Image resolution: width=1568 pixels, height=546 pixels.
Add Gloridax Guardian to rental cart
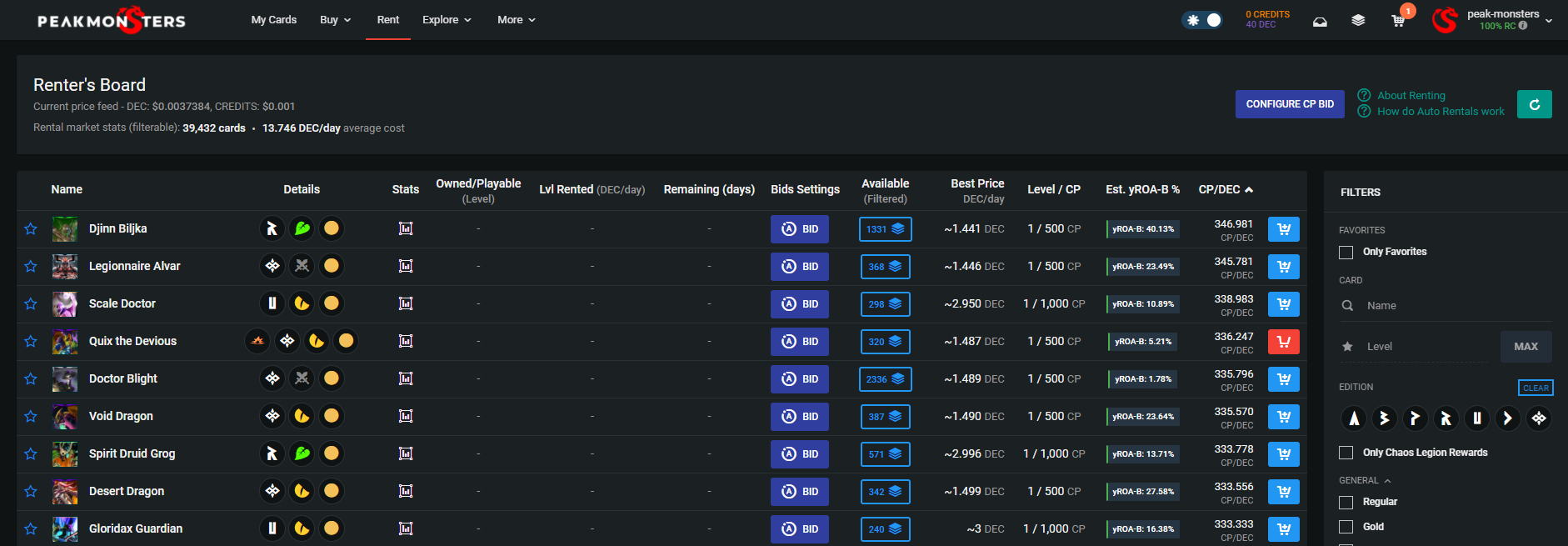pos(1284,529)
